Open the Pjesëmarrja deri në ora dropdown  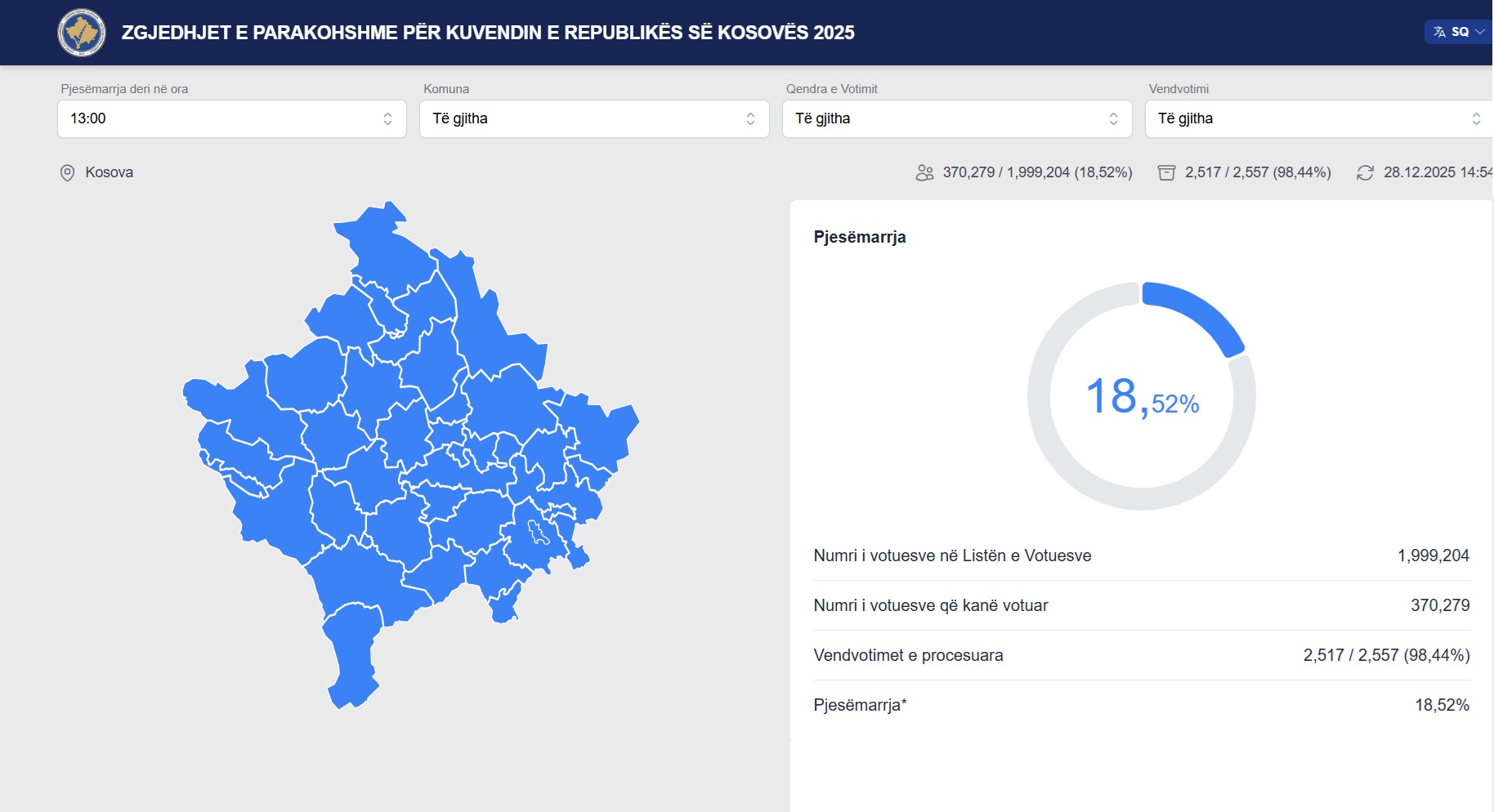(231, 119)
